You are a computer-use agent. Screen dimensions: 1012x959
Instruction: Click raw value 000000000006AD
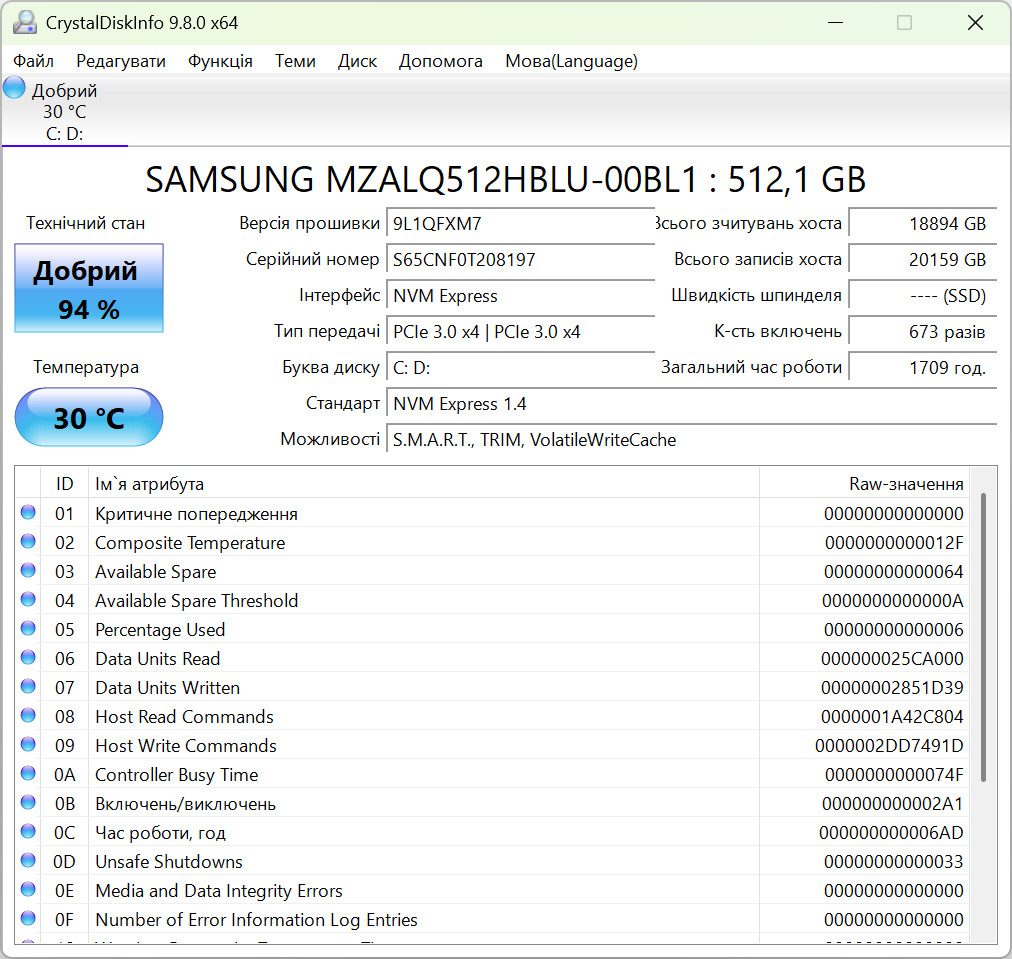tap(891, 834)
